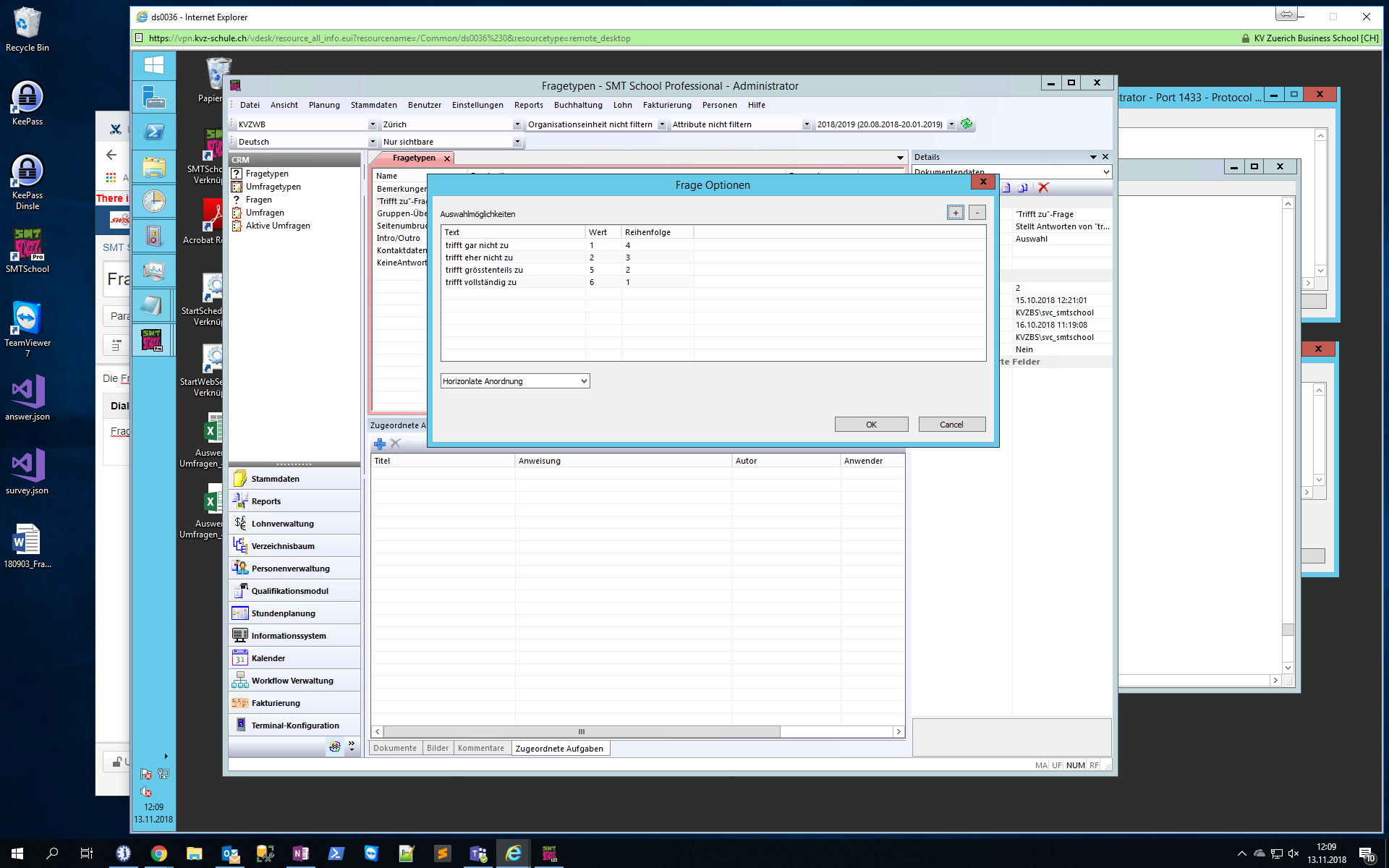1389x868 pixels.
Task: Open Kalender module in sidebar
Action: pyautogui.click(x=268, y=658)
